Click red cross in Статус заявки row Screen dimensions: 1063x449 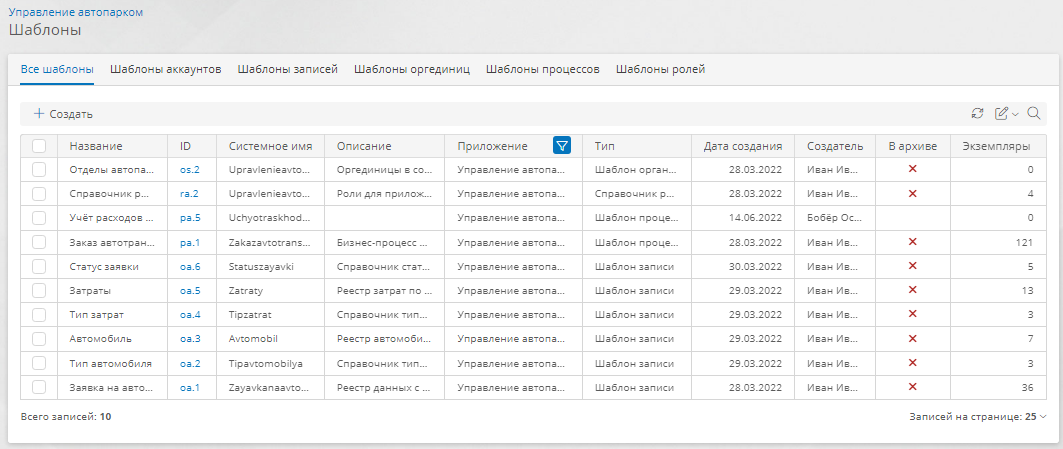912,266
